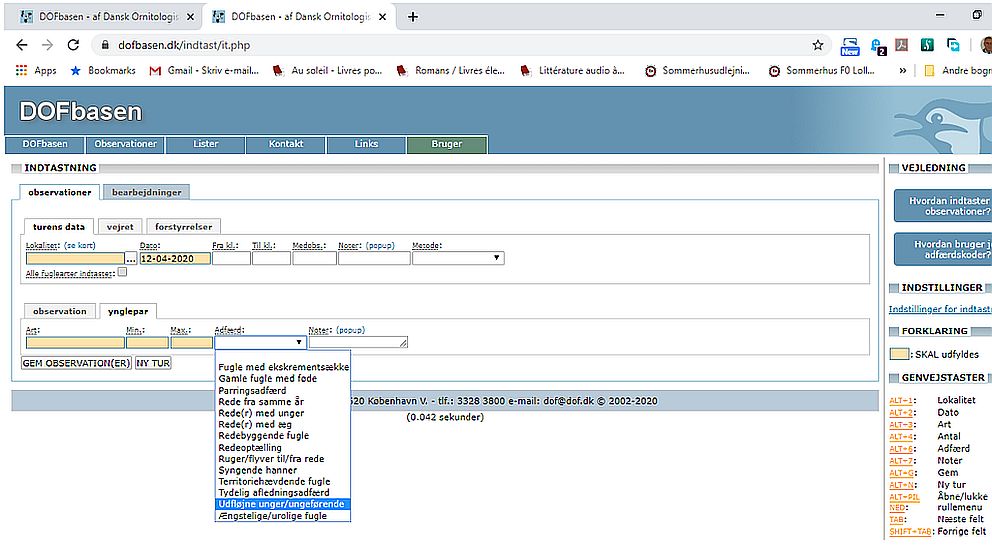The height and width of the screenshot is (546, 992).
Task: Switch to the vejret tab
Action: pos(120,226)
